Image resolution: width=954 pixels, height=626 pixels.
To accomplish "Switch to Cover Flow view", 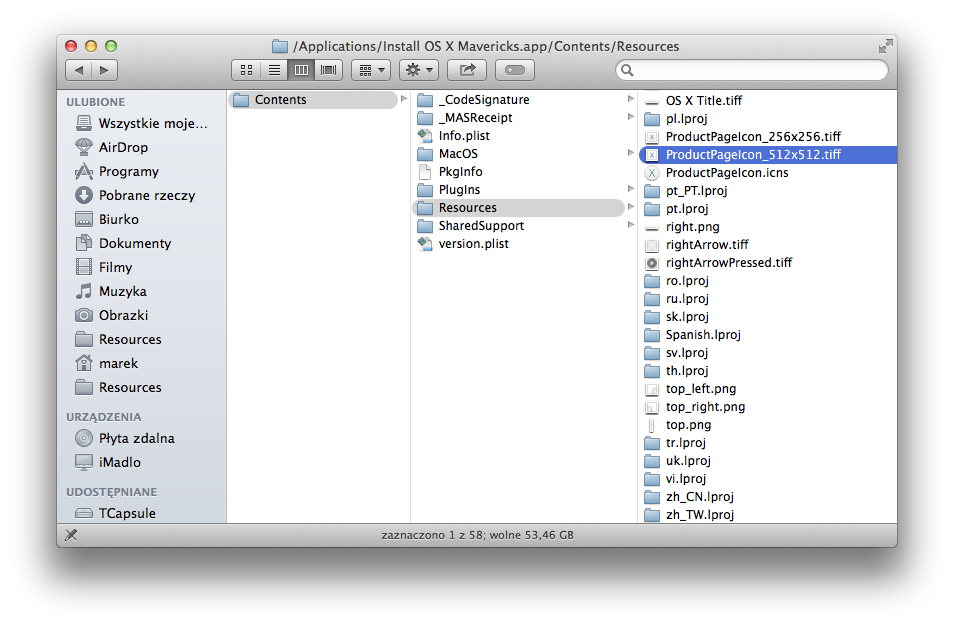I will [328, 70].
